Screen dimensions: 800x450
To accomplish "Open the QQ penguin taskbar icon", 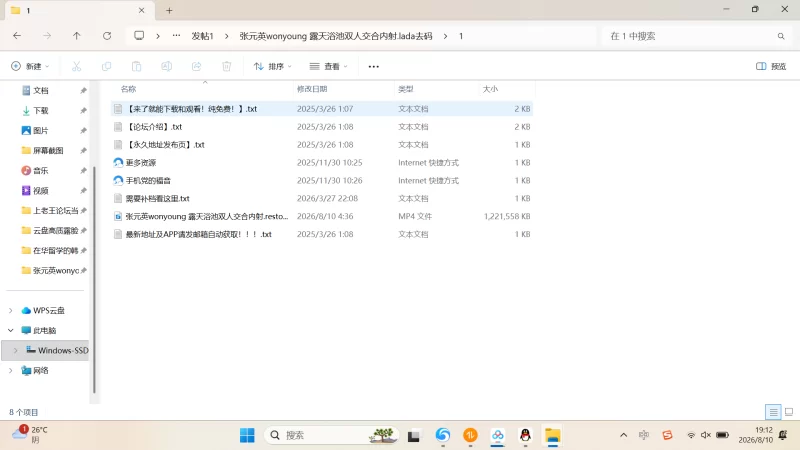I will [x=525, y=435].
